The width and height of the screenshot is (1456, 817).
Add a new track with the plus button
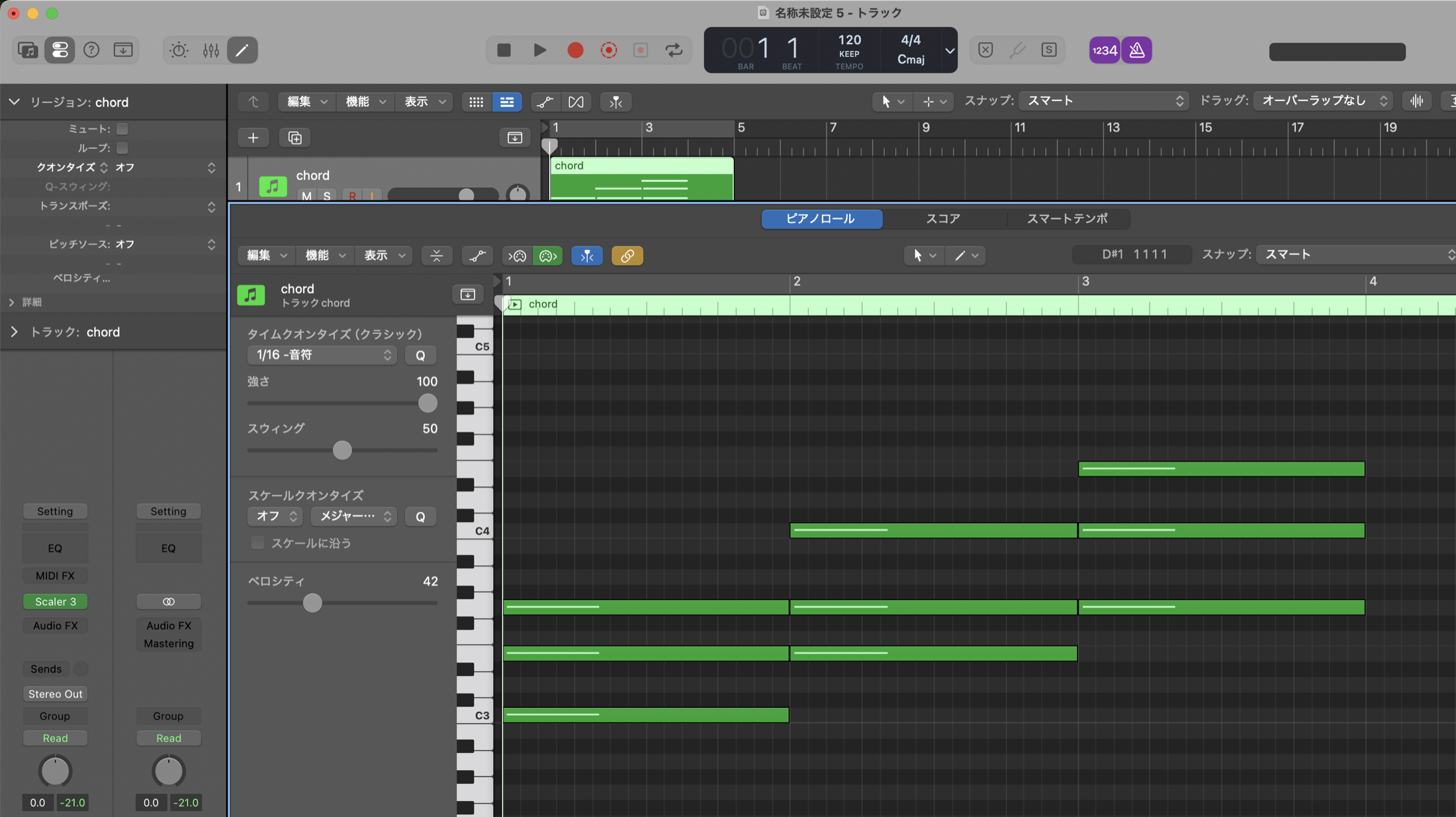253,138
